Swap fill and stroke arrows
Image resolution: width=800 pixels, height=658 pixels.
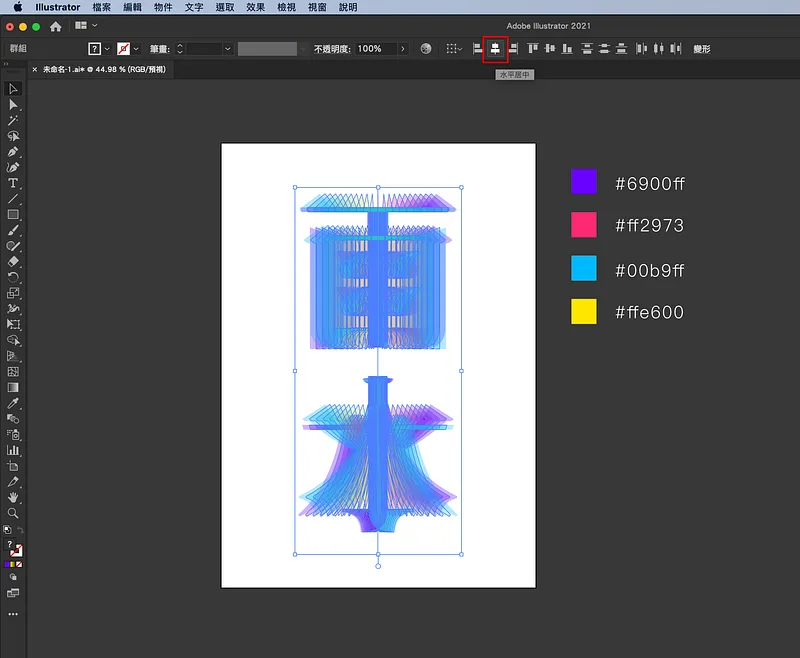(20, 530)
